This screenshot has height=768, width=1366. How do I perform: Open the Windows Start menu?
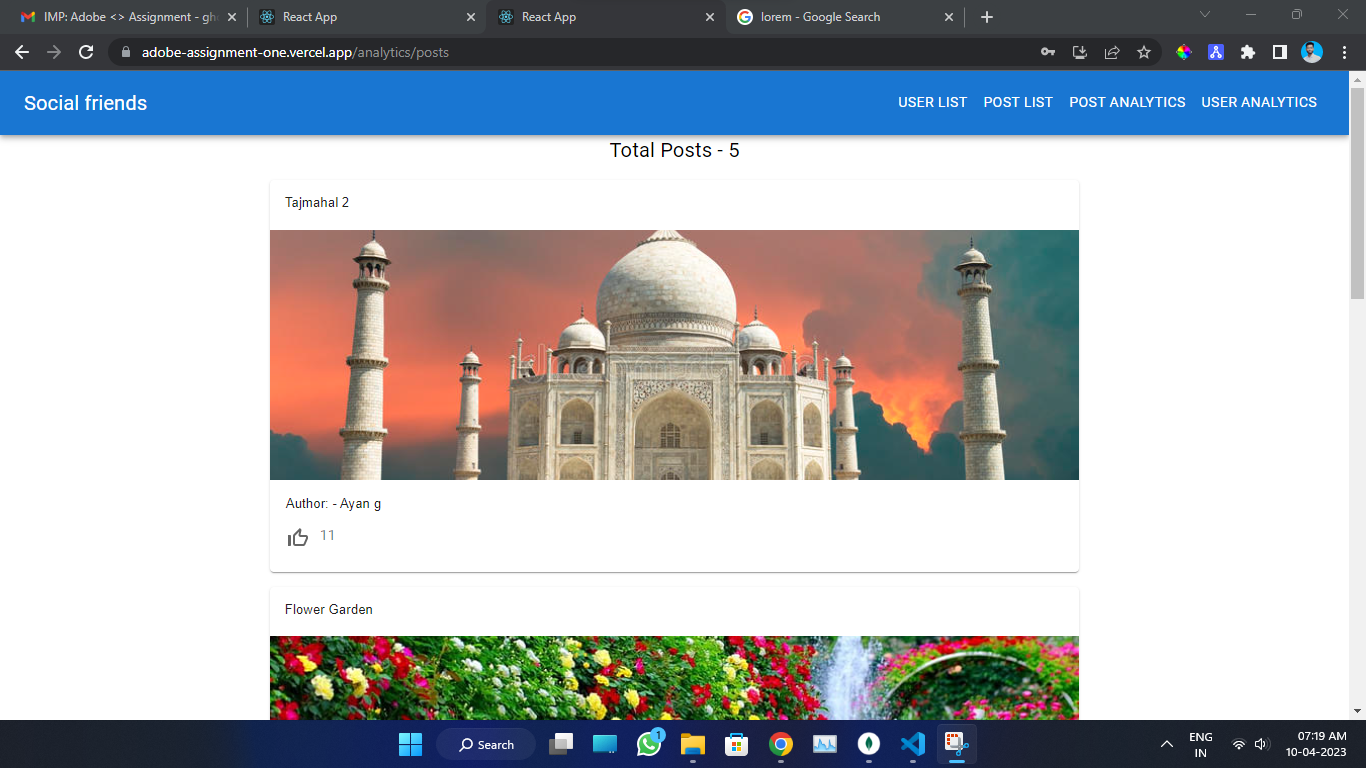410,744
